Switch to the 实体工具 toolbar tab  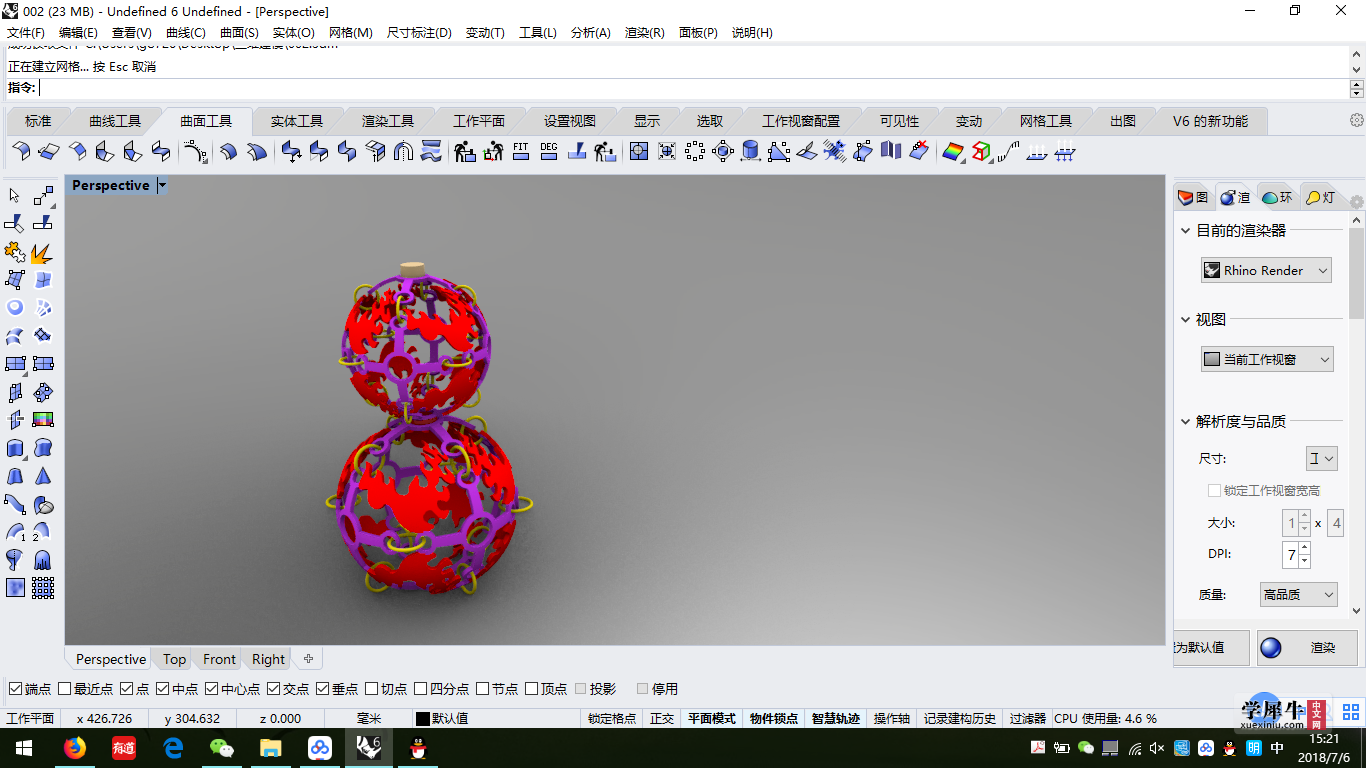point(297,121)
